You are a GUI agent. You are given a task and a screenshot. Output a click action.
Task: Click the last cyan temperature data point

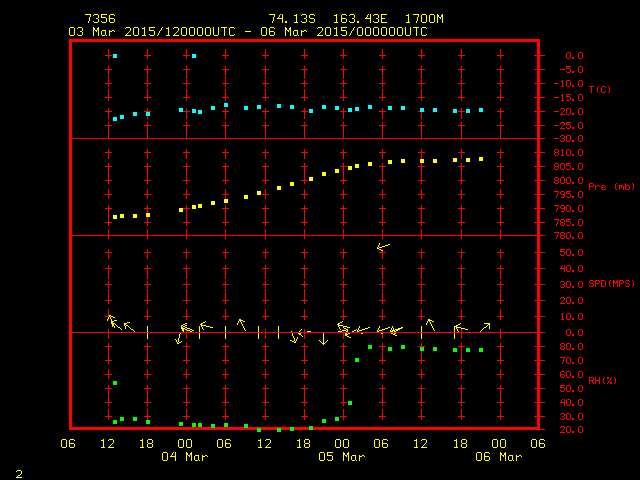481,110
